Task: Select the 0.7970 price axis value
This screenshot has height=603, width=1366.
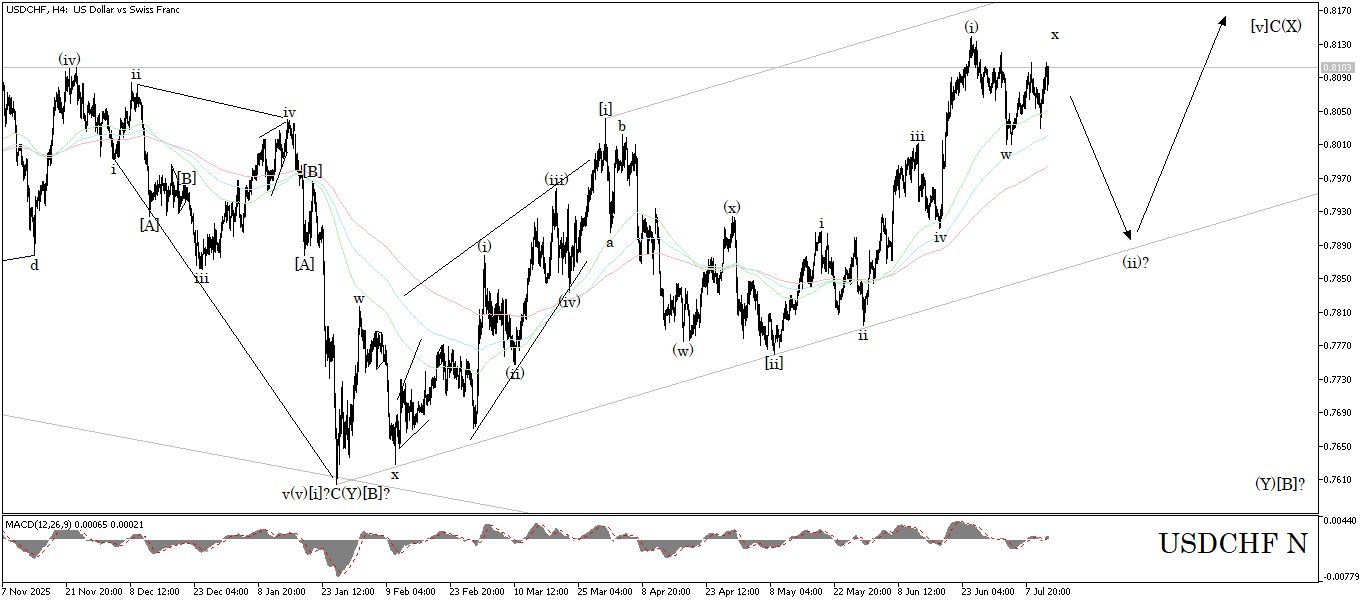Action: click(x=1339, y=178)
